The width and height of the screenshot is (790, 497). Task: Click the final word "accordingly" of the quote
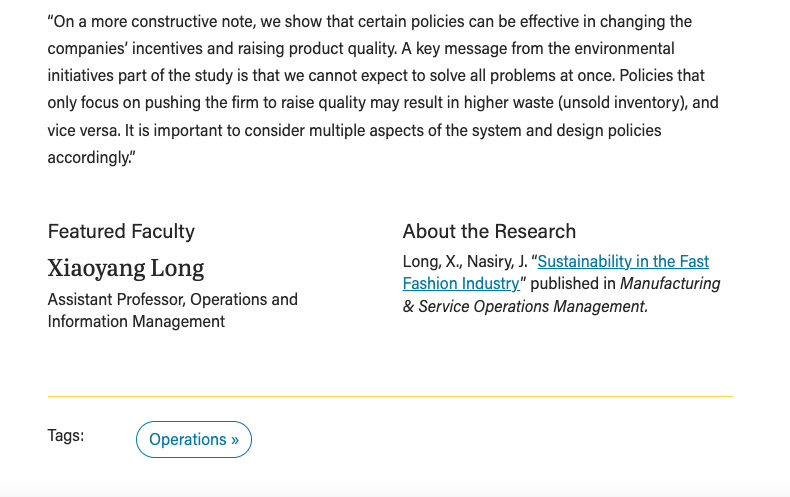point(89,157)
